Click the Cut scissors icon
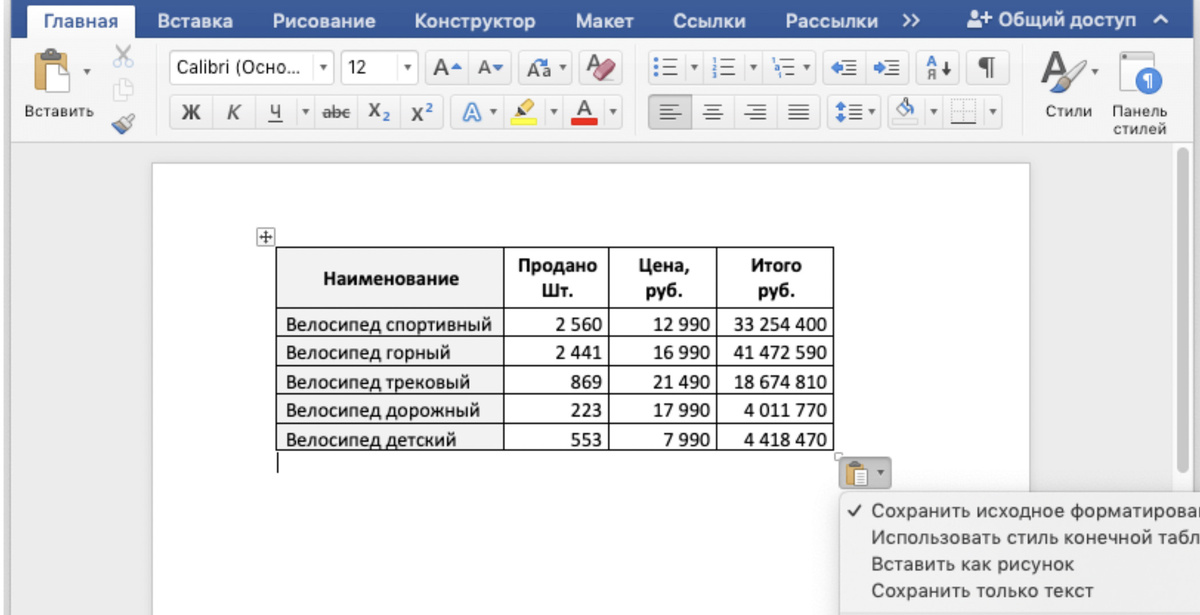Viewport: 1200px width, 615px height. (123, 57)
